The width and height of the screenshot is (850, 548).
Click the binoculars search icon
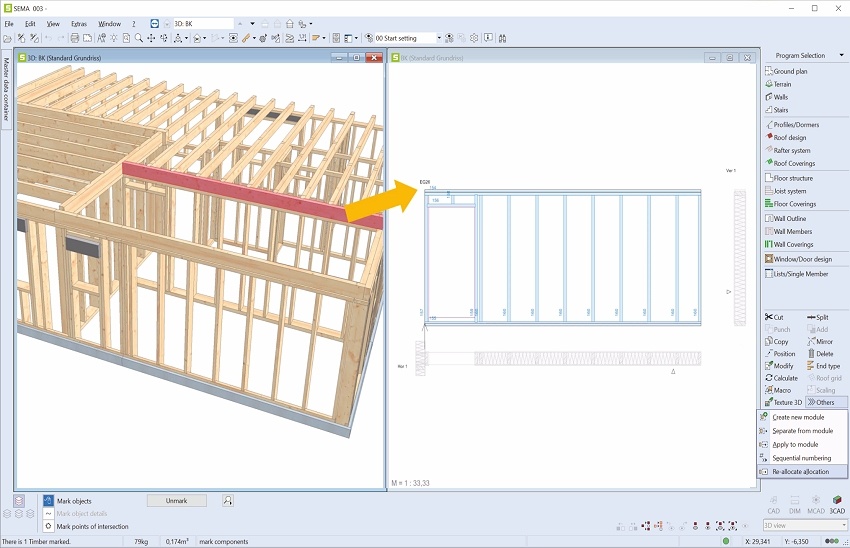[x=503, y=38]
